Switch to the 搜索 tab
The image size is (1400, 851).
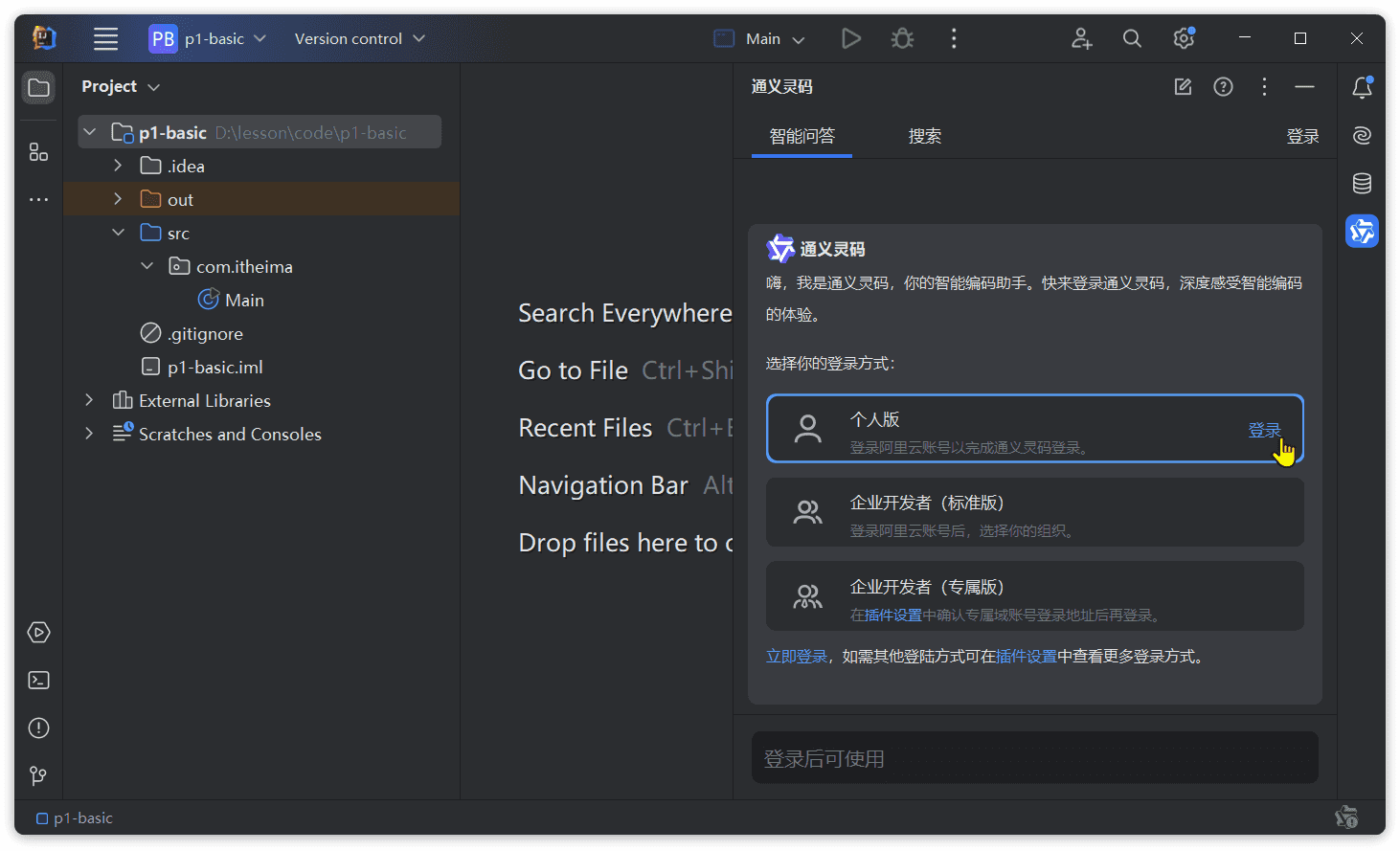(x=925, y=136)
